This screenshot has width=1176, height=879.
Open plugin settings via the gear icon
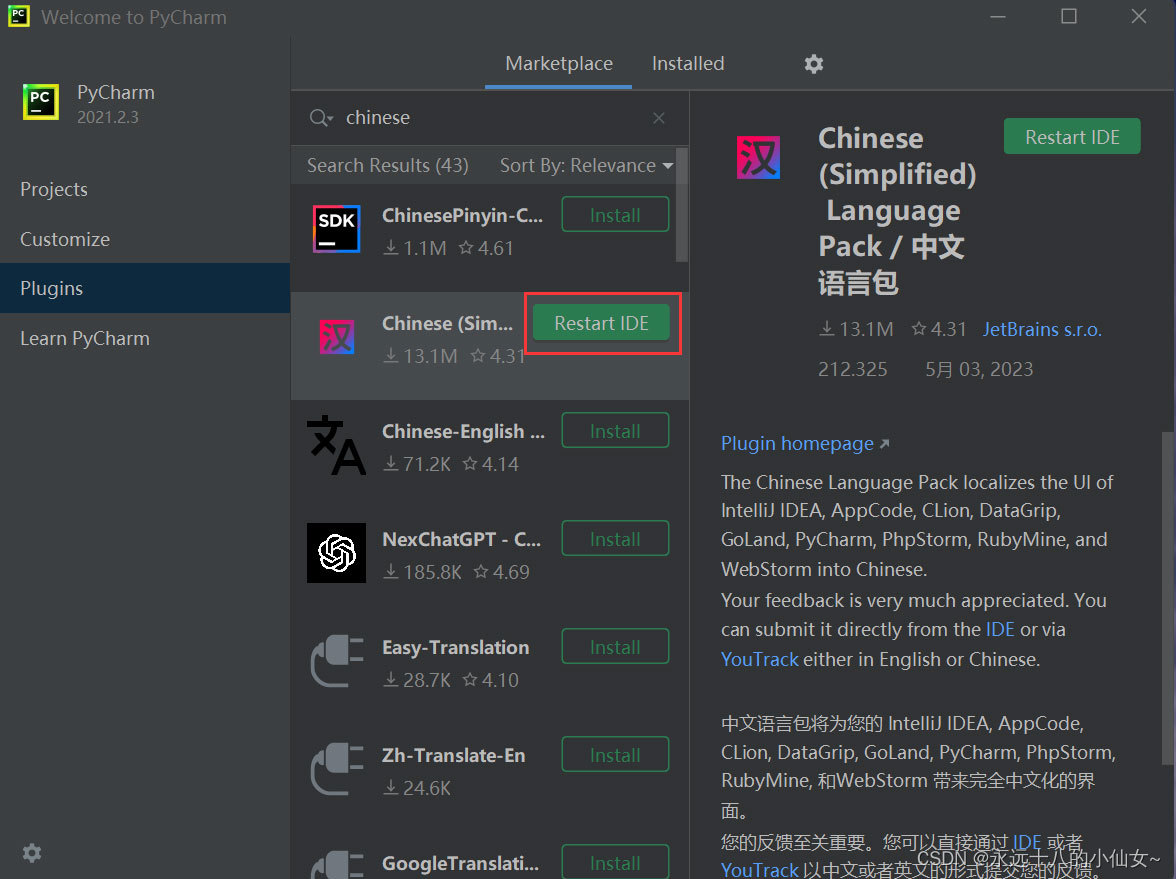(813, 63)
